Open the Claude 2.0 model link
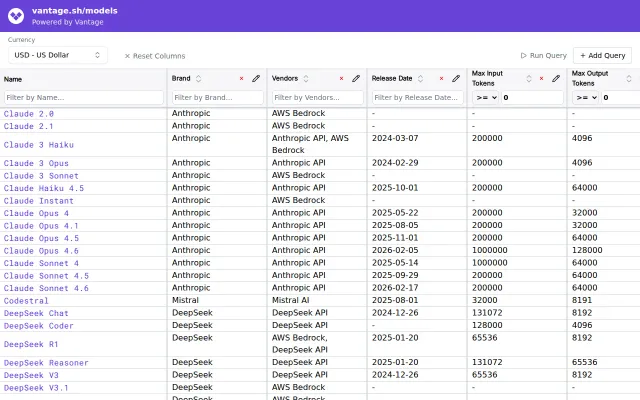 [x=29, y=114]
